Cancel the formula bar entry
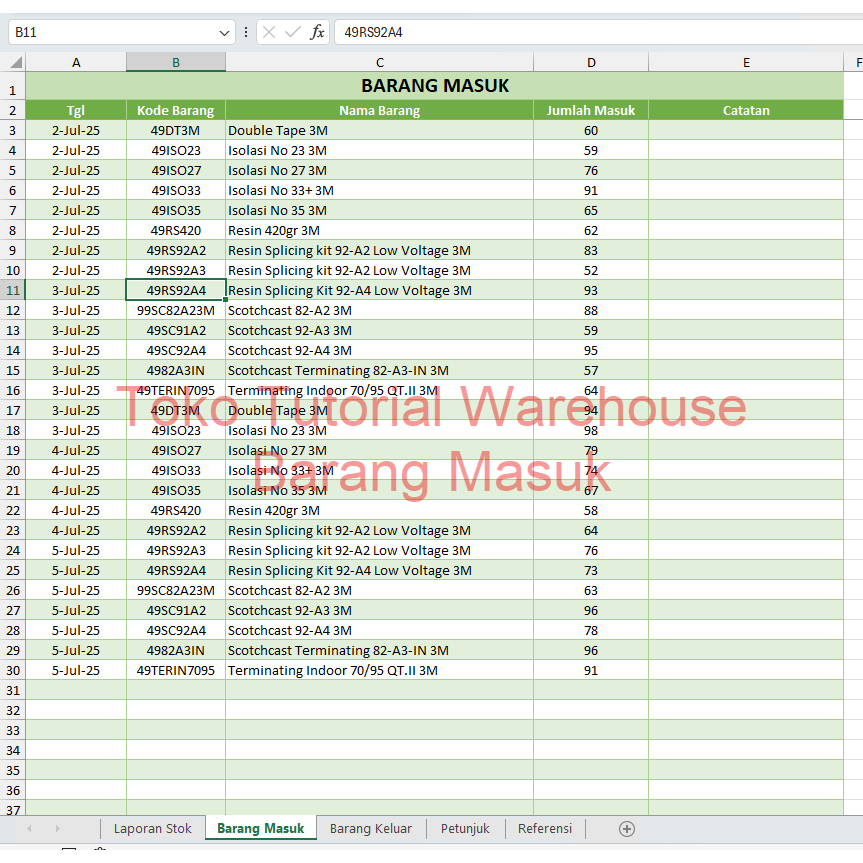The image size is (863, 863). pos(269,32)
